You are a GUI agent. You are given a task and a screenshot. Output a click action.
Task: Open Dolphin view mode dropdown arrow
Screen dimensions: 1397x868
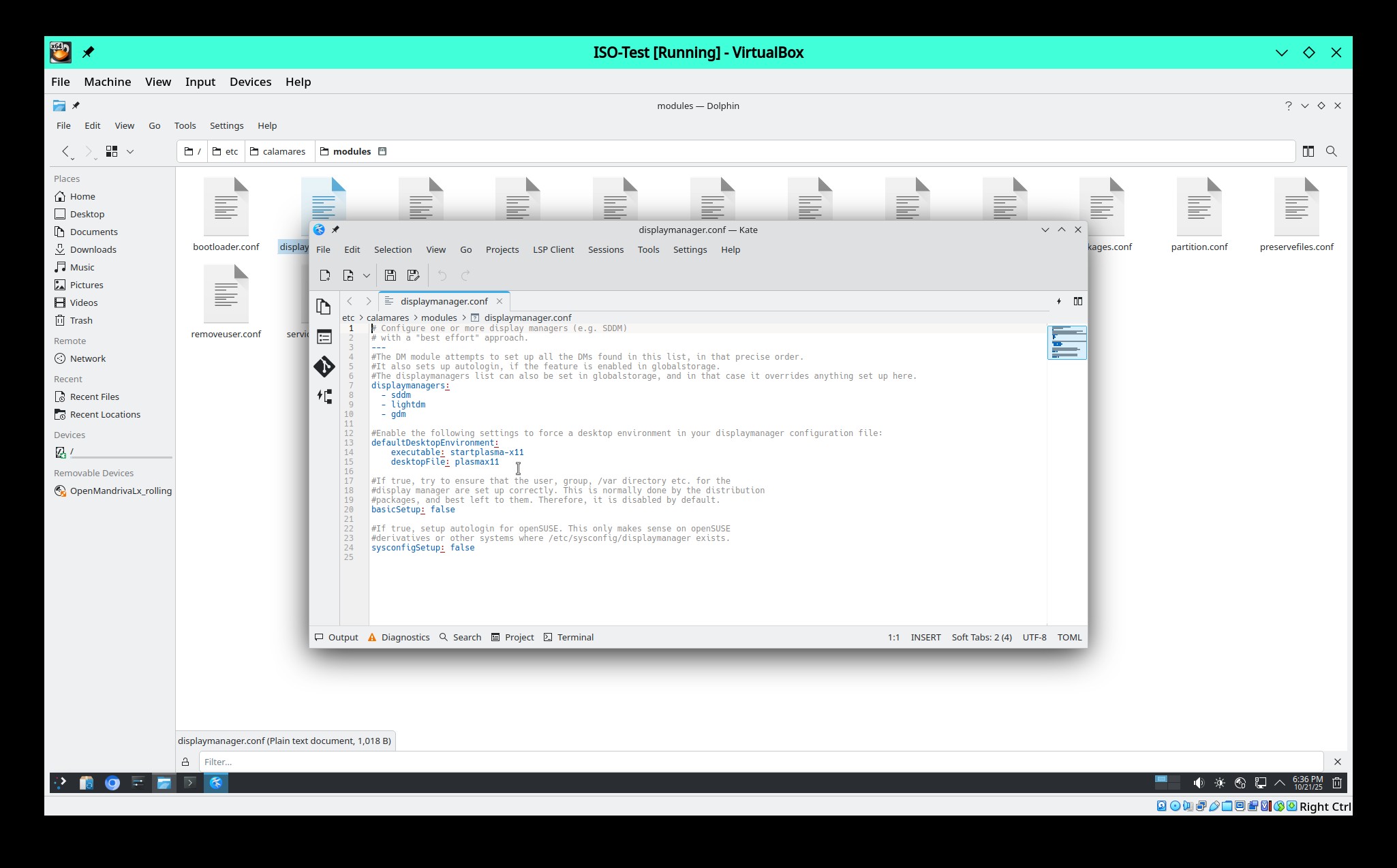[x=130, y=151]
